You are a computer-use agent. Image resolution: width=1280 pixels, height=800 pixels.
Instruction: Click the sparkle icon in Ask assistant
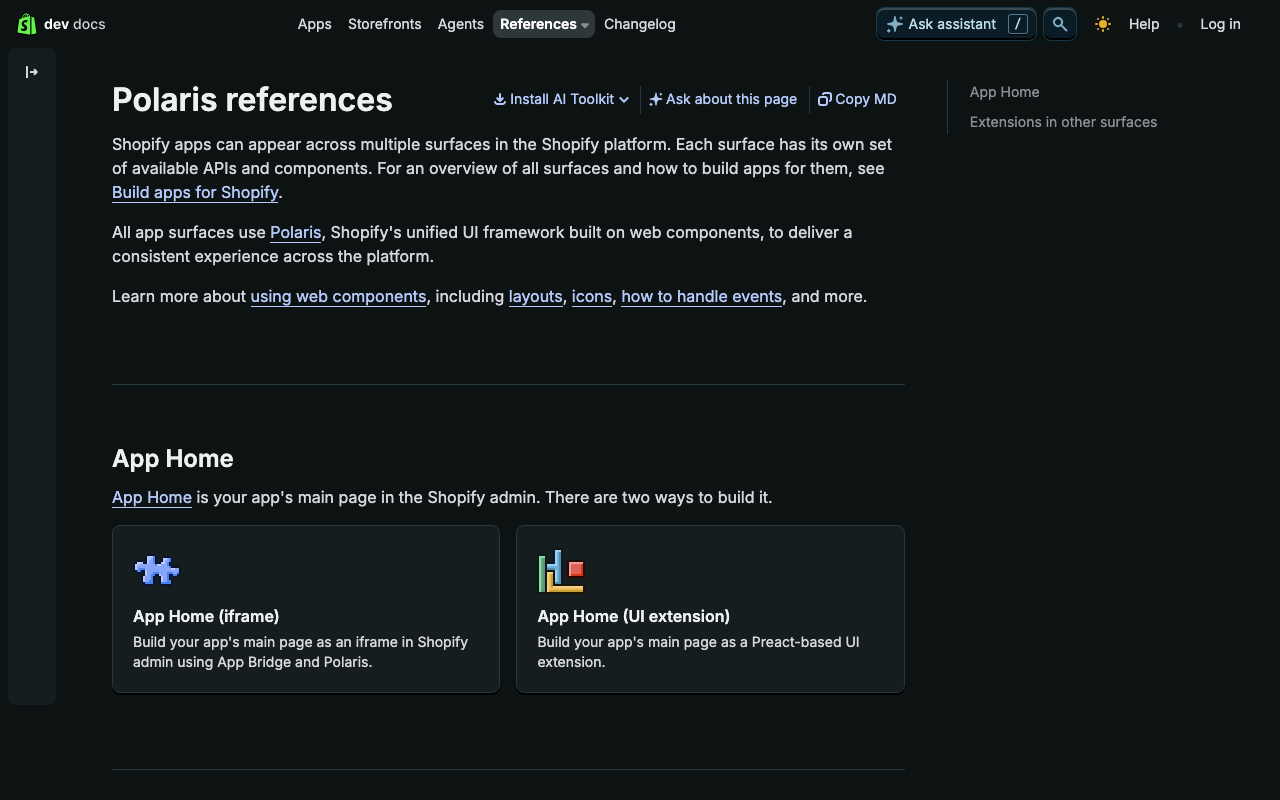[895, 24]
